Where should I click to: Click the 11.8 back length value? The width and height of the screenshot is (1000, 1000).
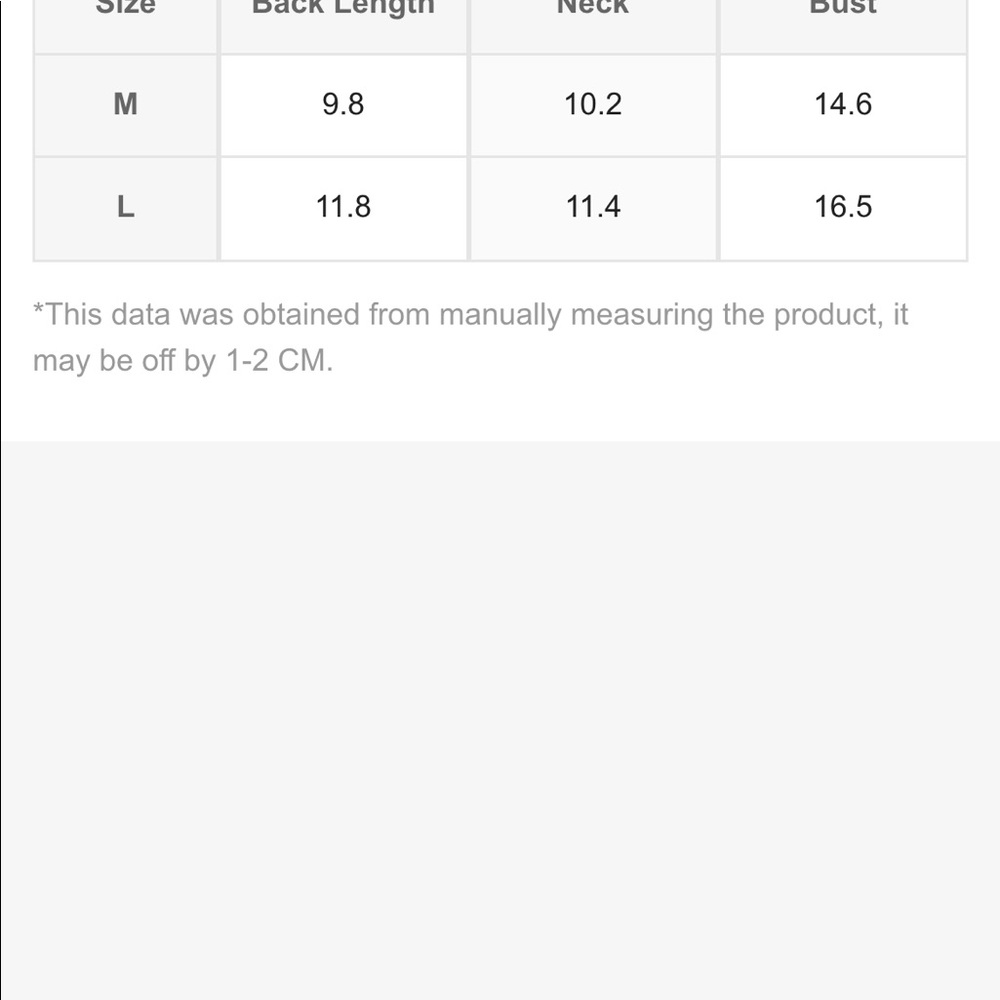tap(343, 207)
